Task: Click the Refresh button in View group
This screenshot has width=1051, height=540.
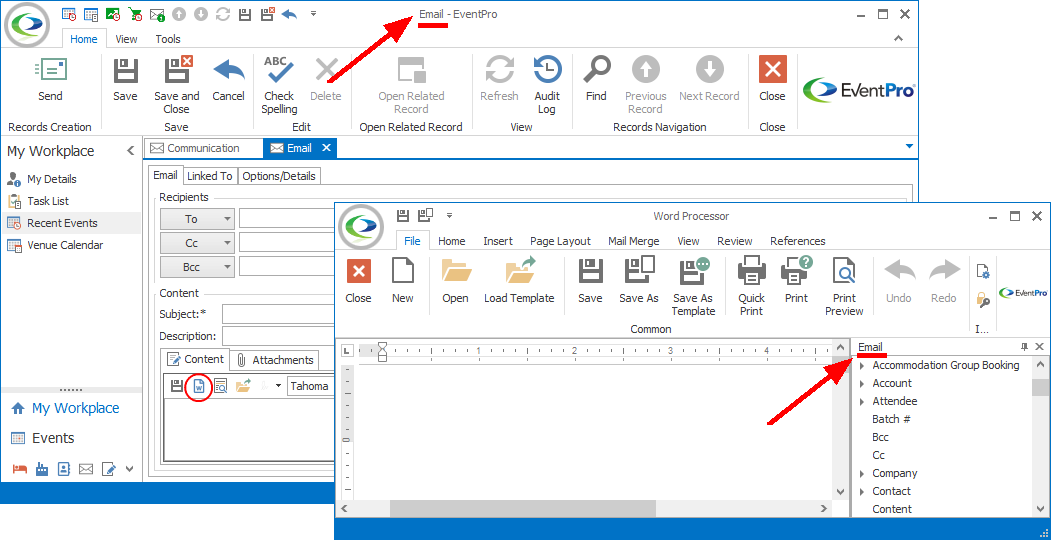Action: coord(499,80)
